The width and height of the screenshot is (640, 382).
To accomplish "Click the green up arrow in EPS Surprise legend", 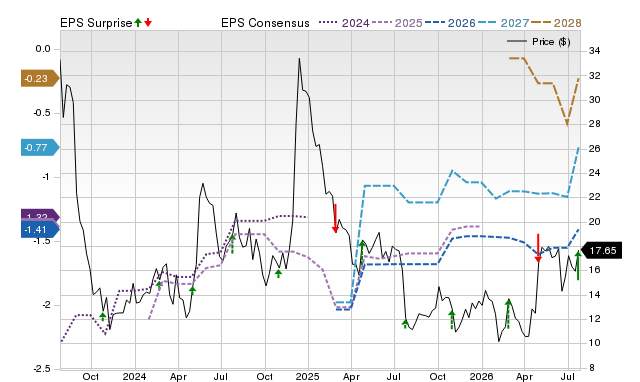I will click(x=138, y=22).
